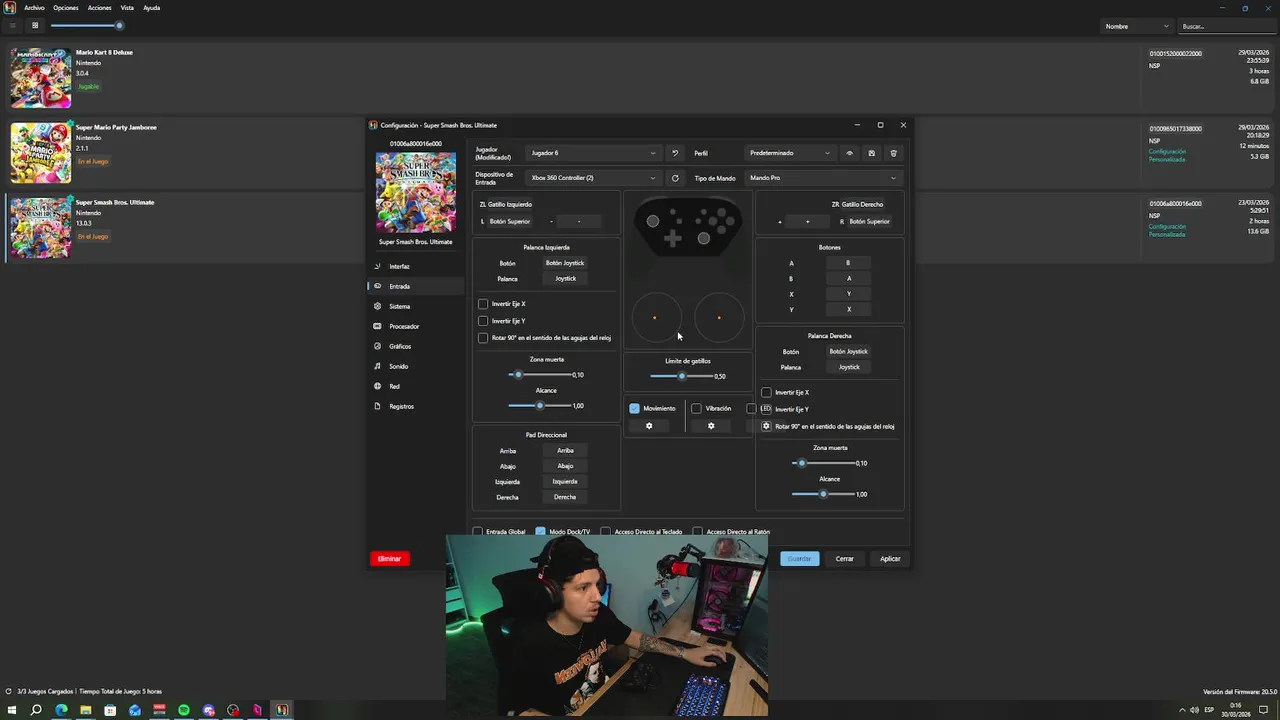The height and width of the screenshot is (720, 1280).
Task: Open Edge browser from the taskbar
Action: tap(61, 710)
